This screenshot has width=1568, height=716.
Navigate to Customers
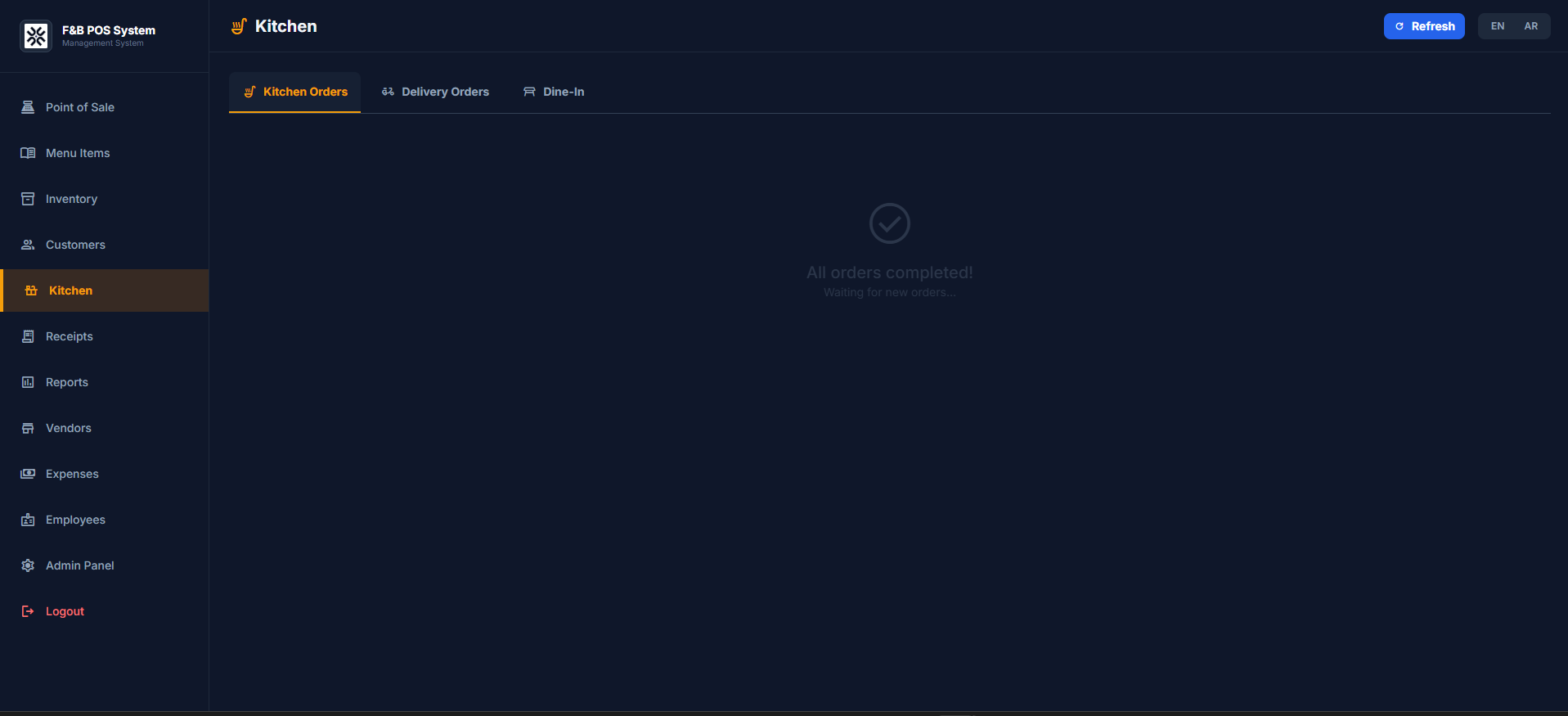pos(105,245)
